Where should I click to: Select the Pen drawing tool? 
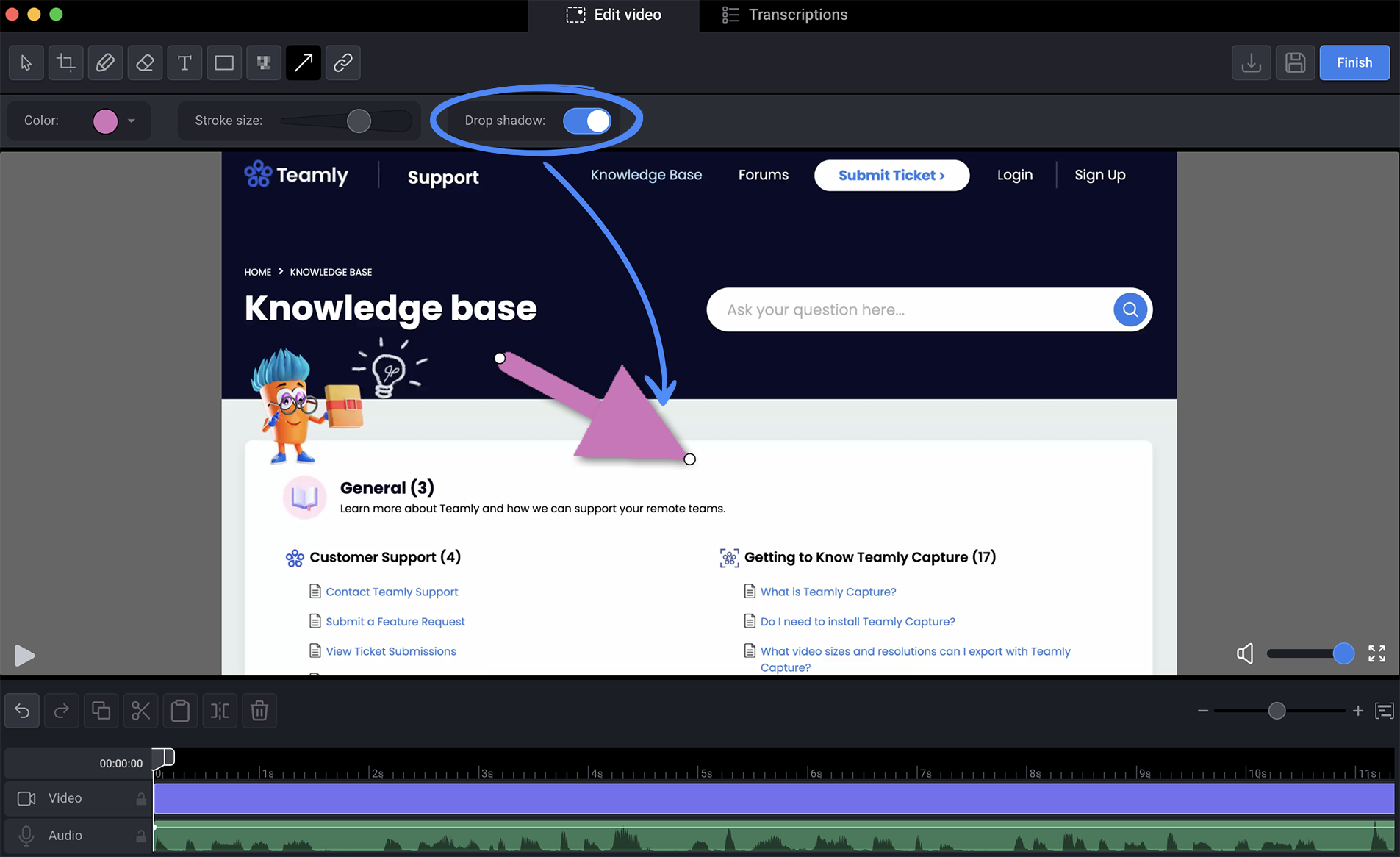(105, 62)
